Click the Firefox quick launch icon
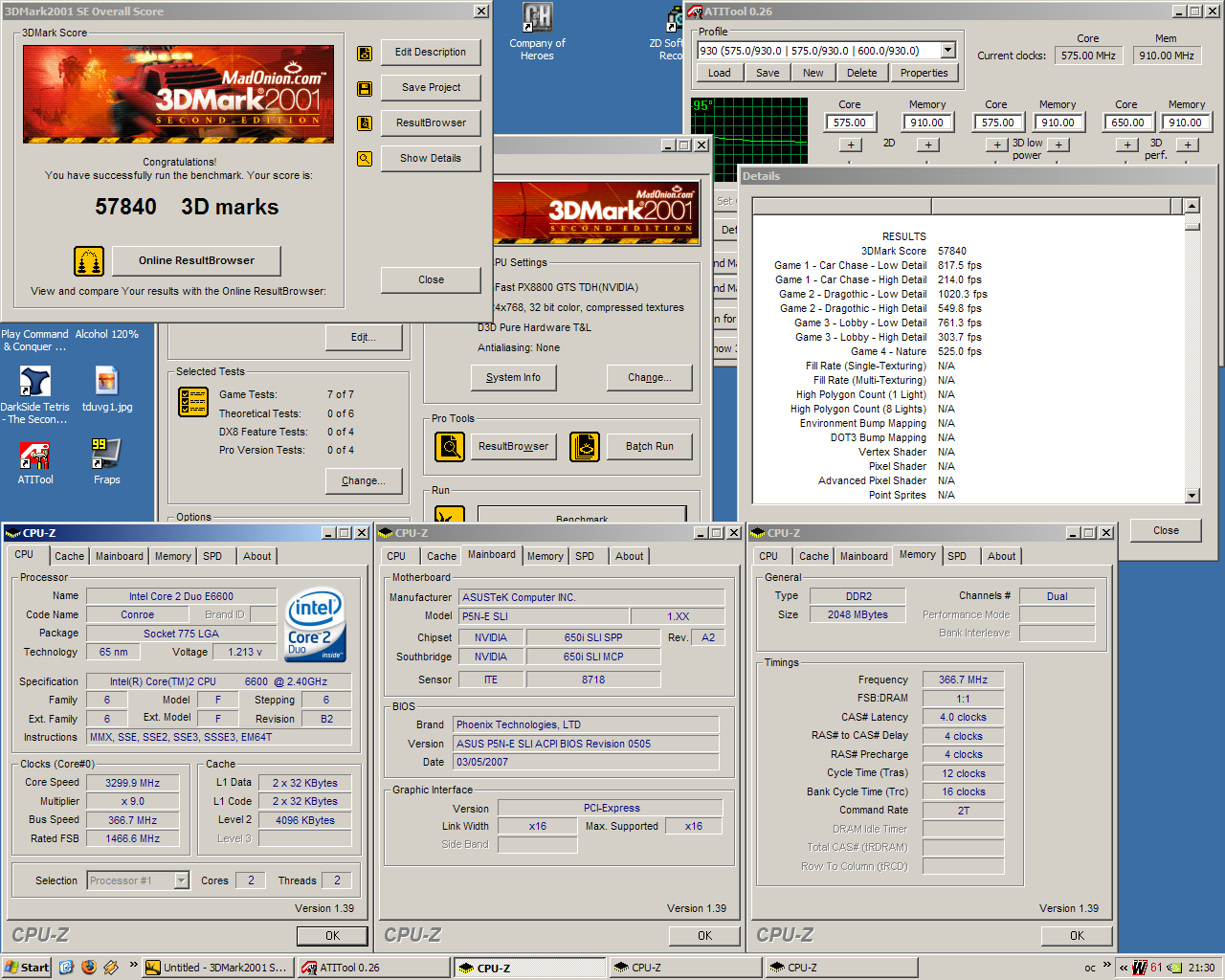Viewport: 1225px width, 980px height. tap(89, 968)
